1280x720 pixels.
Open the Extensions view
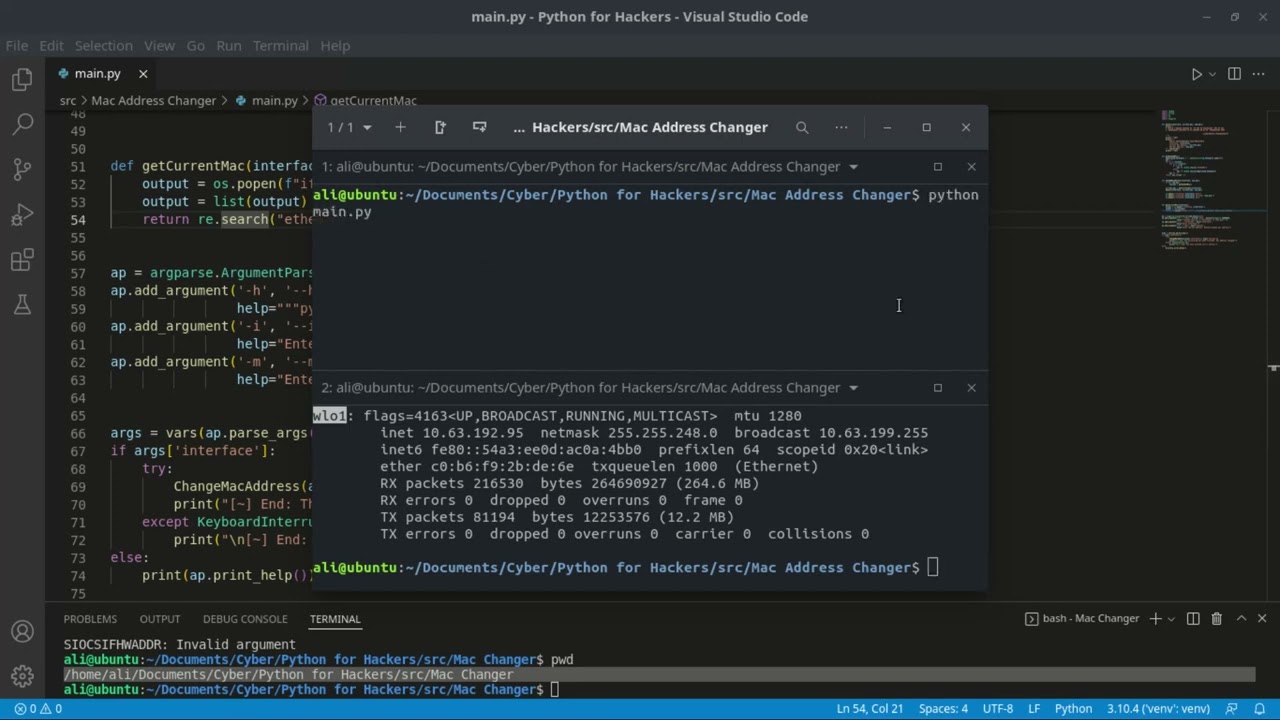[22, 261]
